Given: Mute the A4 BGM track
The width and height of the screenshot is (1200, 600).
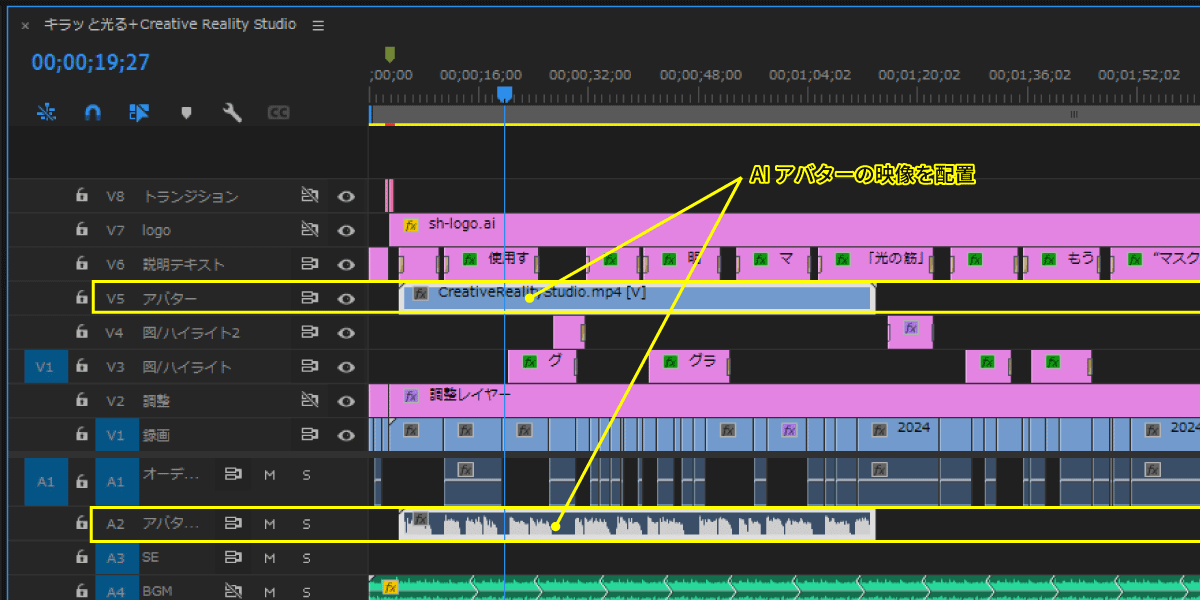Looking at the screenshot, I should (x=269, y=591).
